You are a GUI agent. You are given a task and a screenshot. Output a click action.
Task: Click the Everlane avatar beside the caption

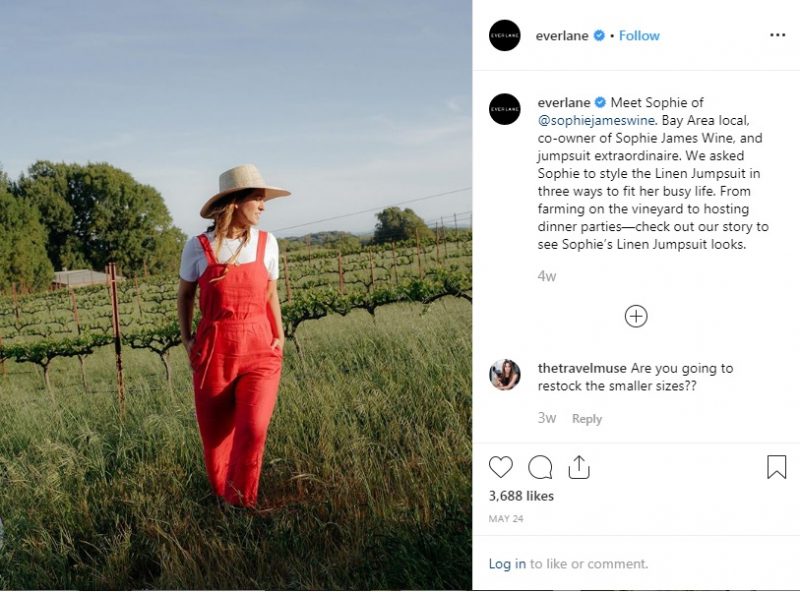point(505,109)
